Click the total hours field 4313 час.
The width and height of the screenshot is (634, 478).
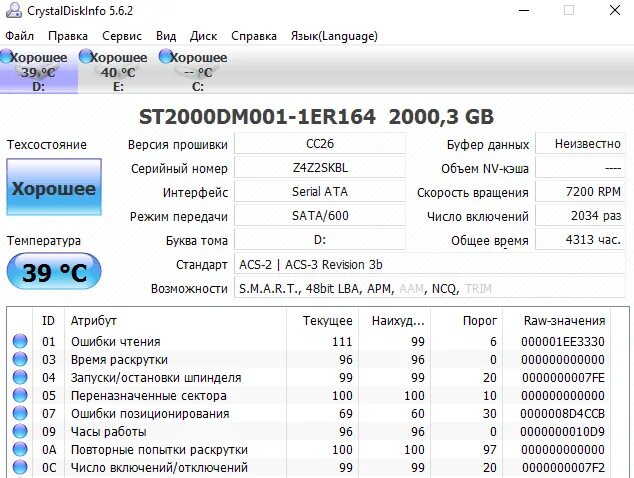point(580,239)
